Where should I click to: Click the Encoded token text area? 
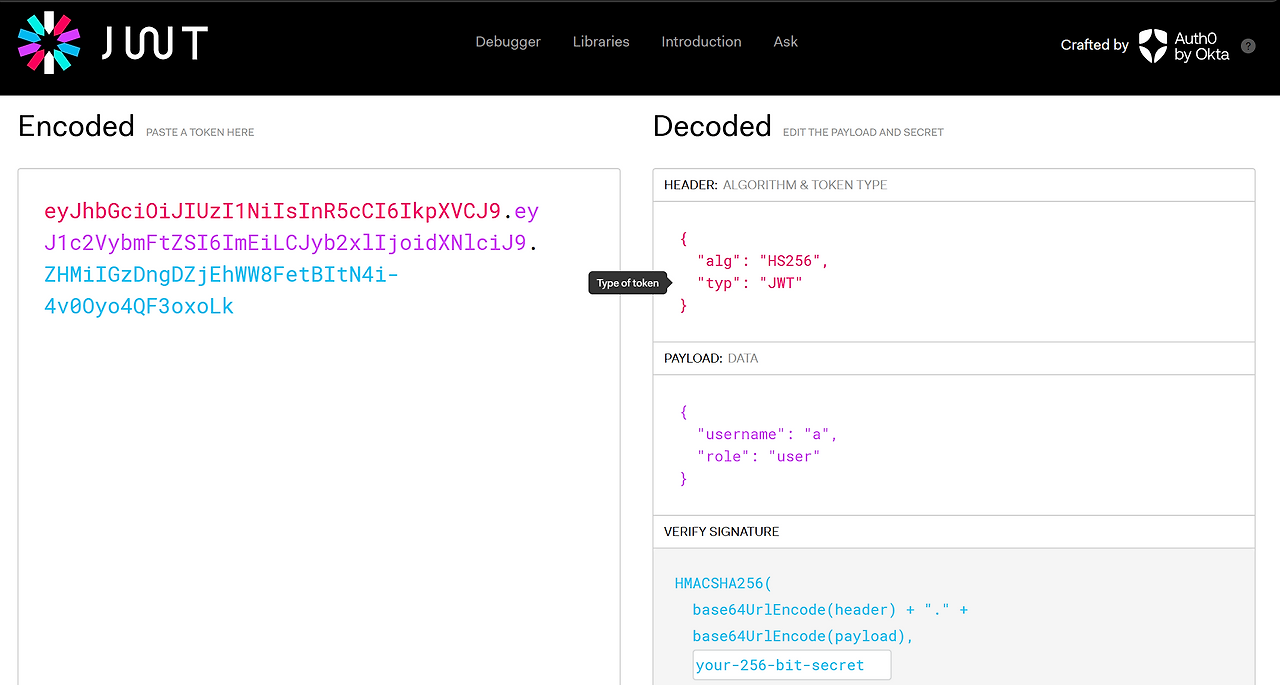[x=319, y=427]
